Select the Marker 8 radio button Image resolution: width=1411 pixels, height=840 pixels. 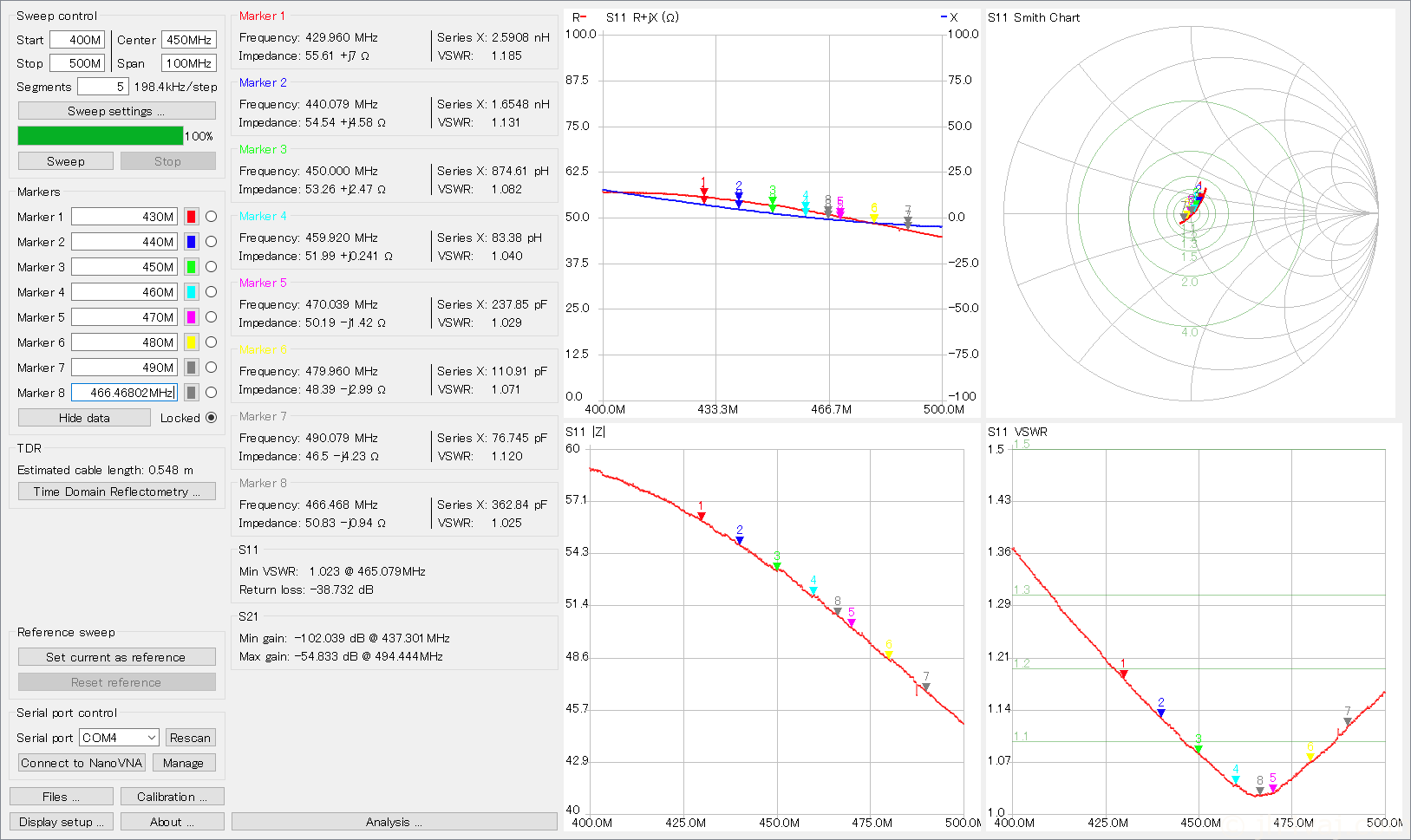211,393
